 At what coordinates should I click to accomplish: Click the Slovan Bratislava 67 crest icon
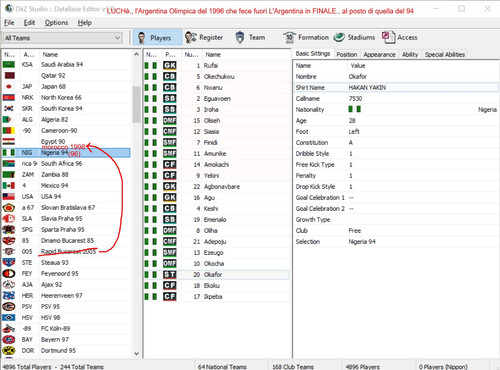tap(9, 207)
